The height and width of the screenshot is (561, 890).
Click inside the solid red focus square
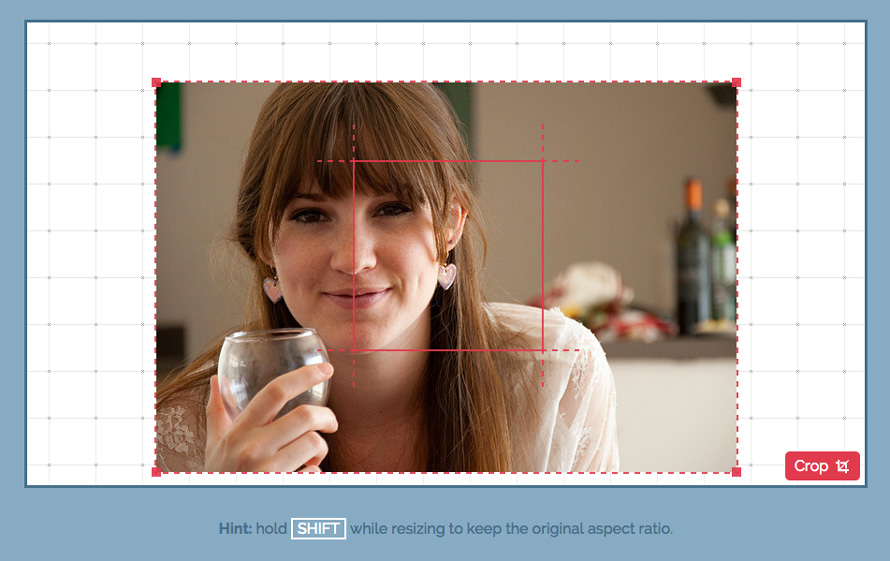(448, 256)
